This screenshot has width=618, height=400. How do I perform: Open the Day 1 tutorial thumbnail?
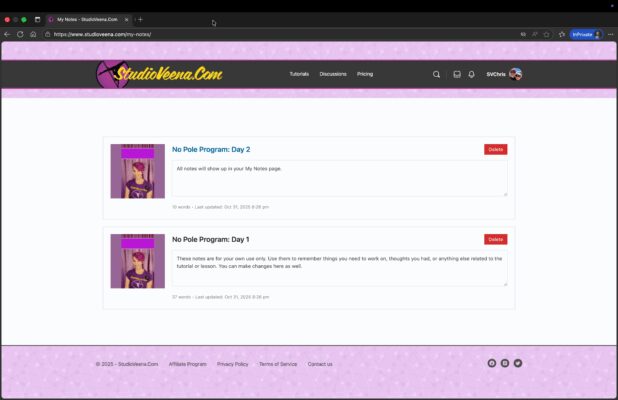(x=137, y=261)
